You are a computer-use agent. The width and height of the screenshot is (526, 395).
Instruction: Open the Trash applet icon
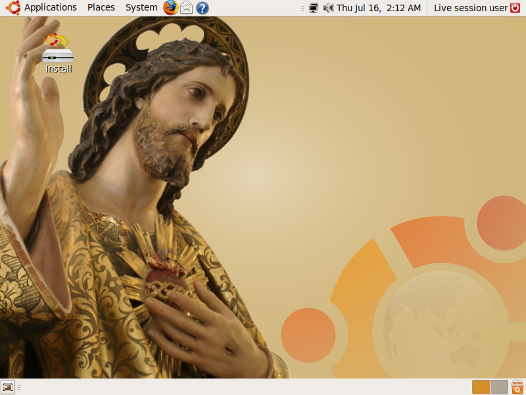517,387
